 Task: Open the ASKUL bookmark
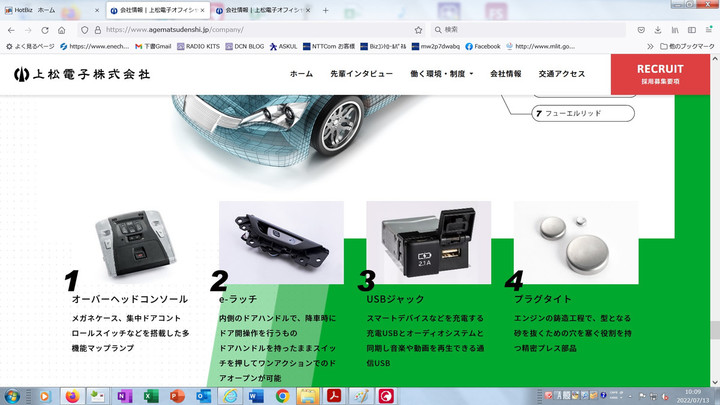point(283,46)
